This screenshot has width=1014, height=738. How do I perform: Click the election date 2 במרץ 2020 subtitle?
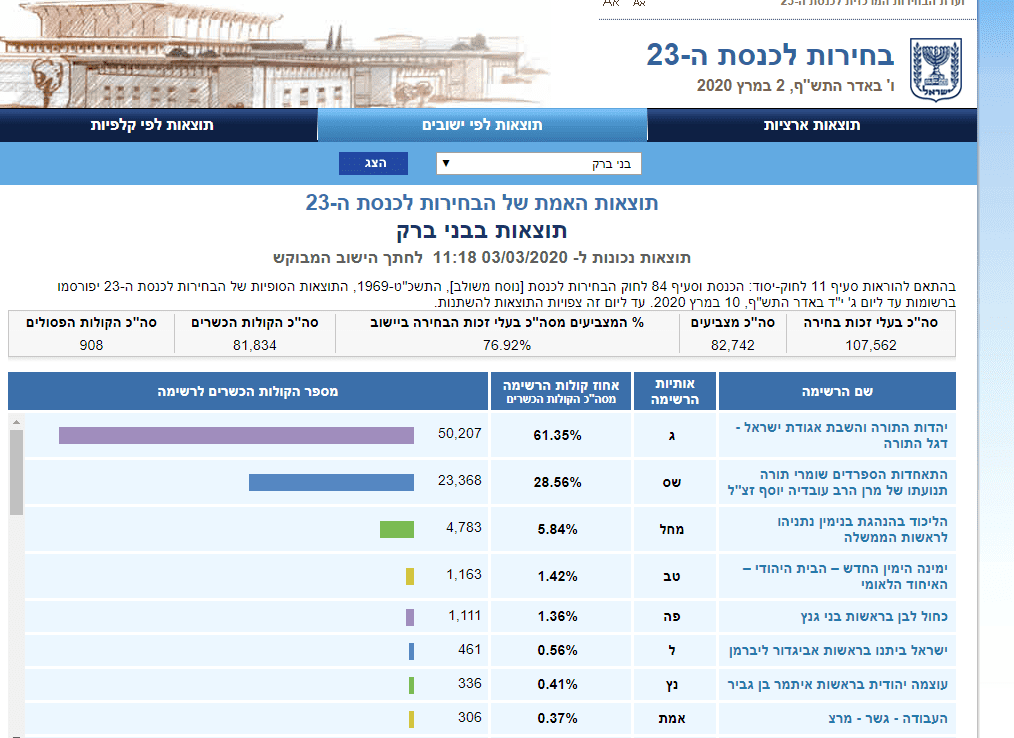[x=796, y=86]
